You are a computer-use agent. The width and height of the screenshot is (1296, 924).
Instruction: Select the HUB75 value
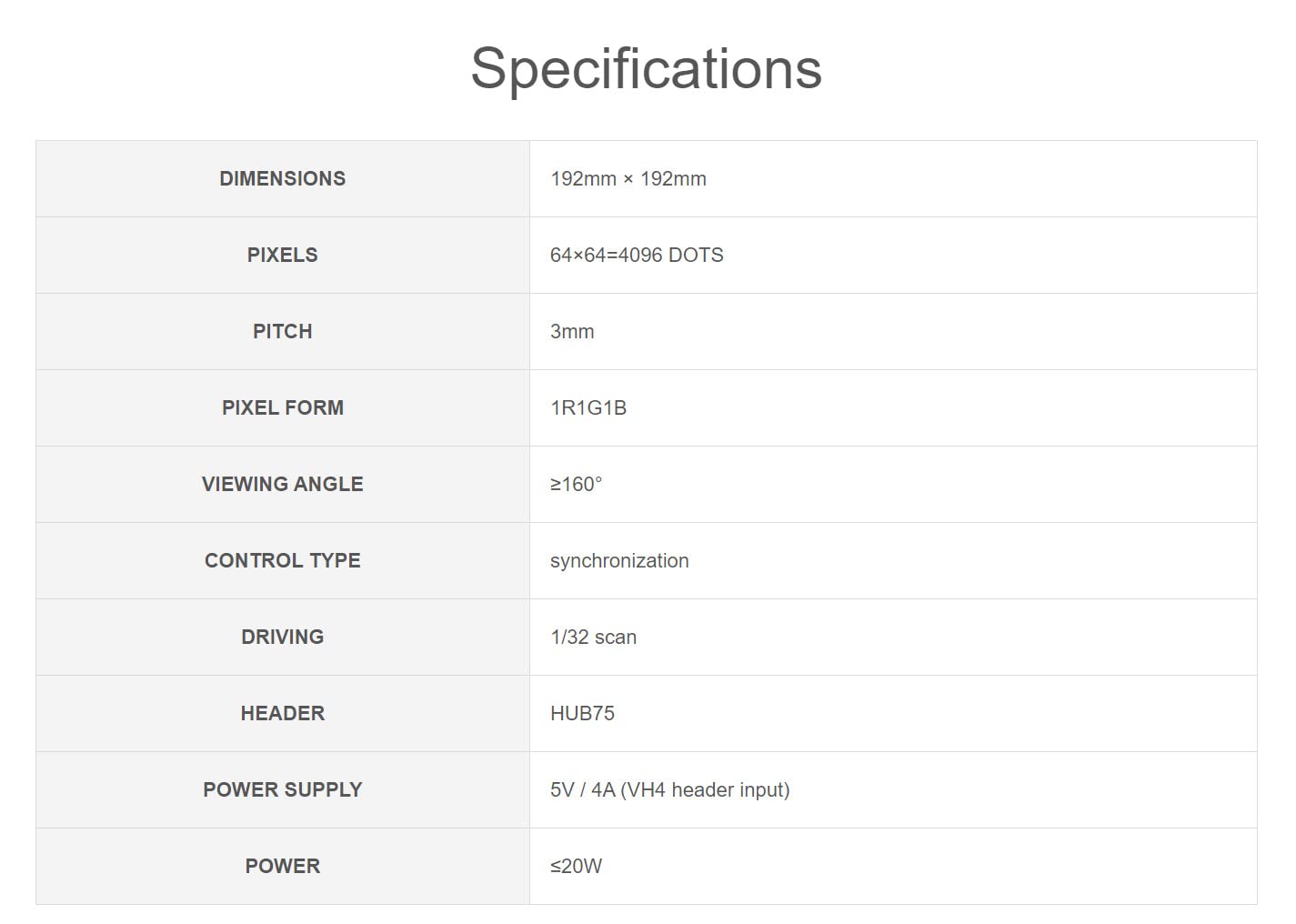582,713
